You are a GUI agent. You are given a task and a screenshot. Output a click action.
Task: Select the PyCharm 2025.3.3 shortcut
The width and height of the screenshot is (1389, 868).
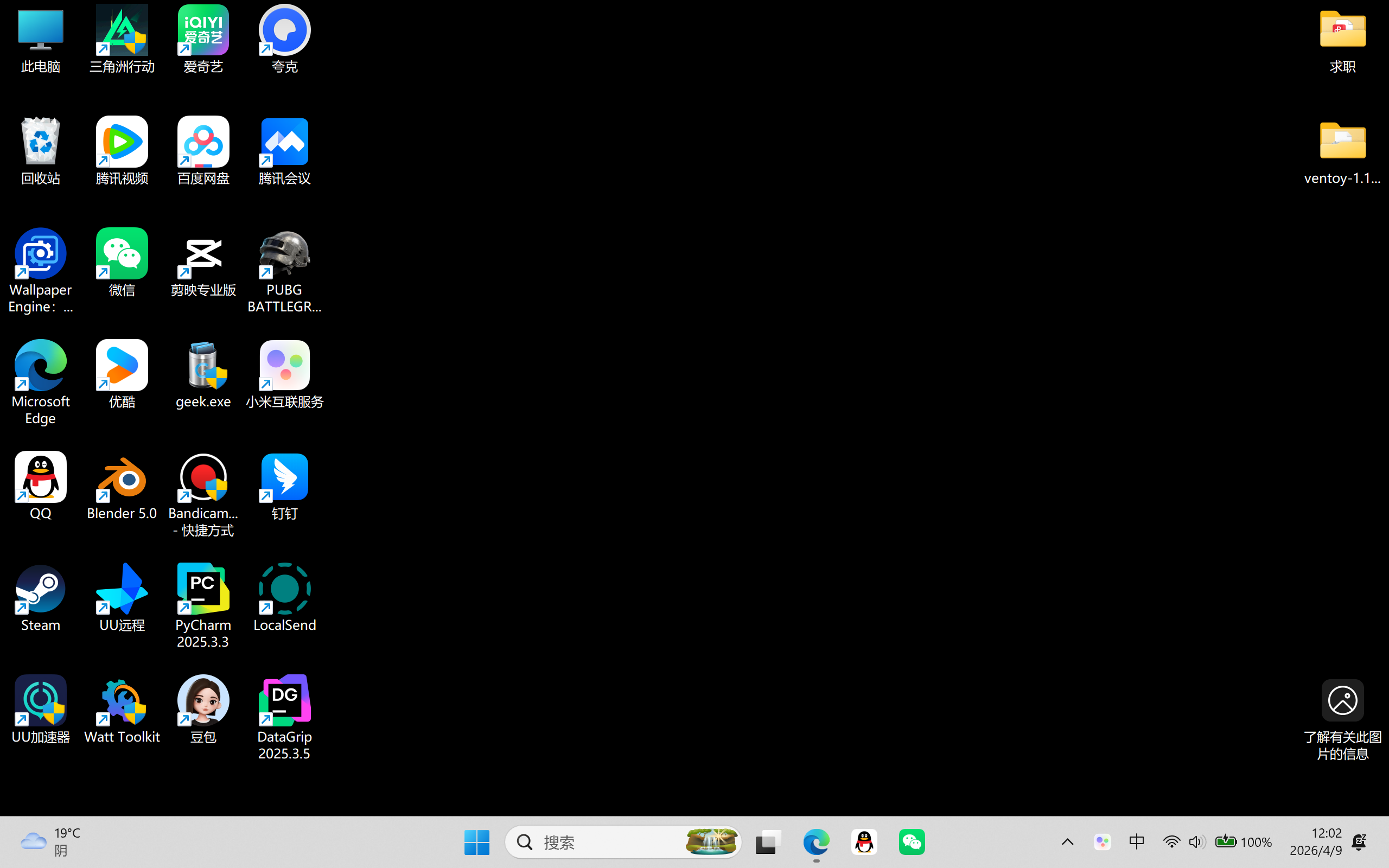tap(203, 605)
